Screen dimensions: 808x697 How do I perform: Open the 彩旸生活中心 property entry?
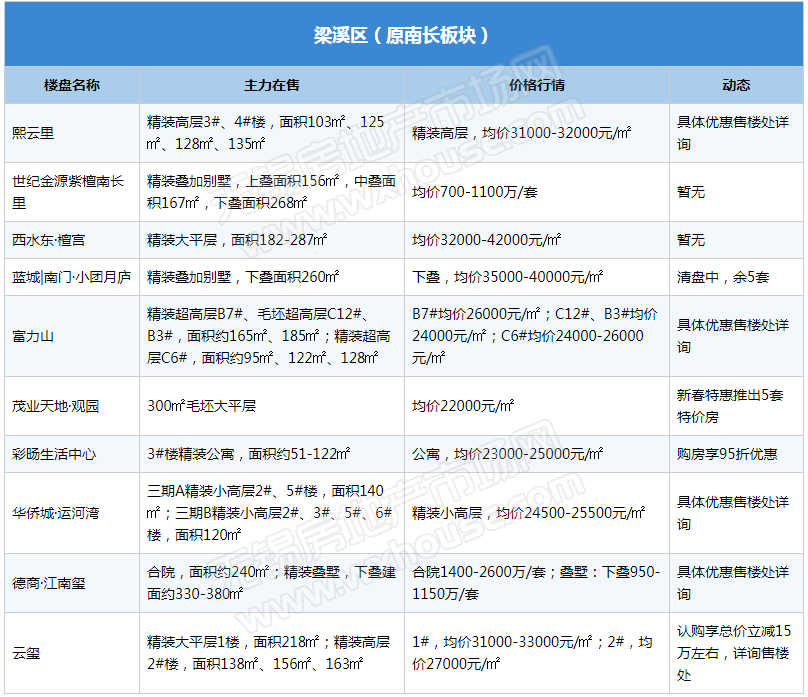click(54, 454)
